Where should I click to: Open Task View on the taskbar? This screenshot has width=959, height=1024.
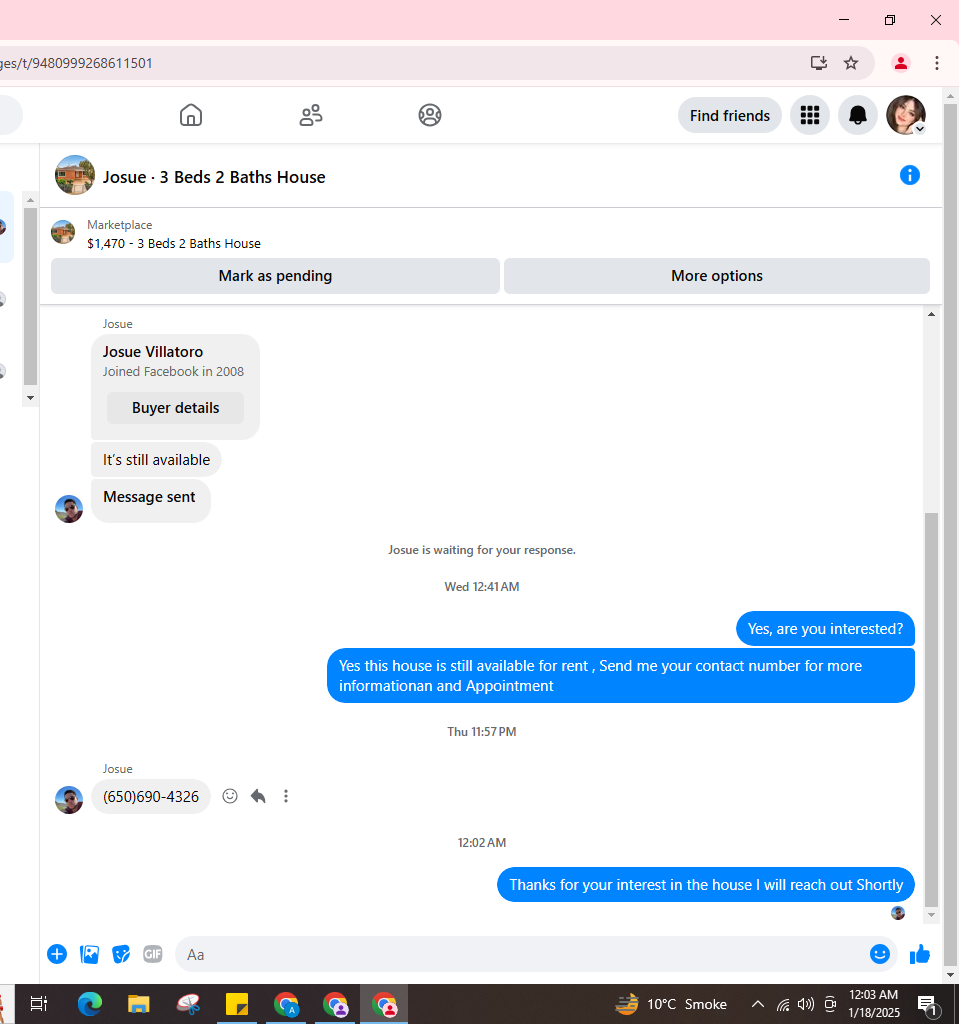[x=39, y=1004]
